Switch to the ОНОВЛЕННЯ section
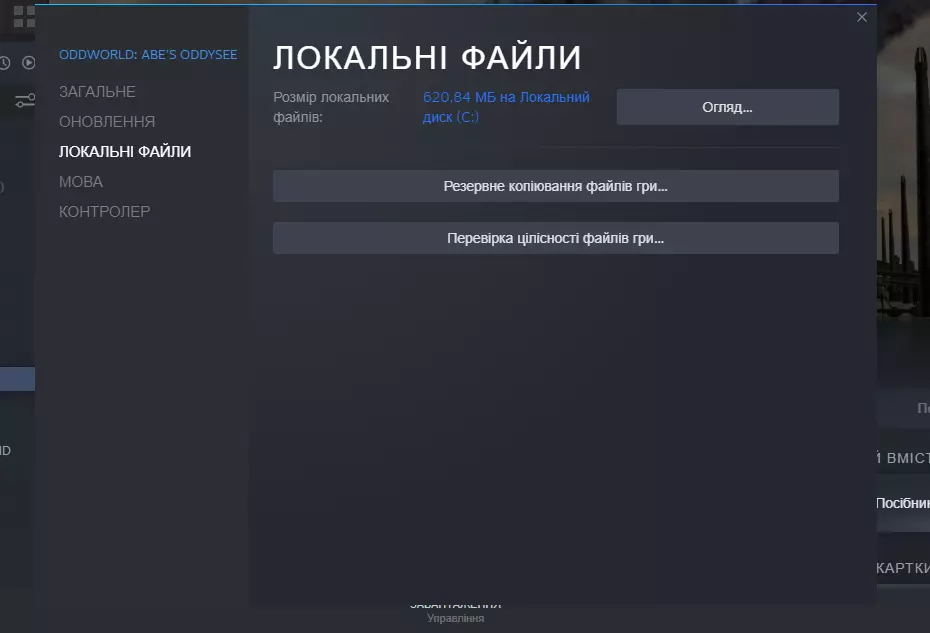Screen dimensions: 930x633 107,122
